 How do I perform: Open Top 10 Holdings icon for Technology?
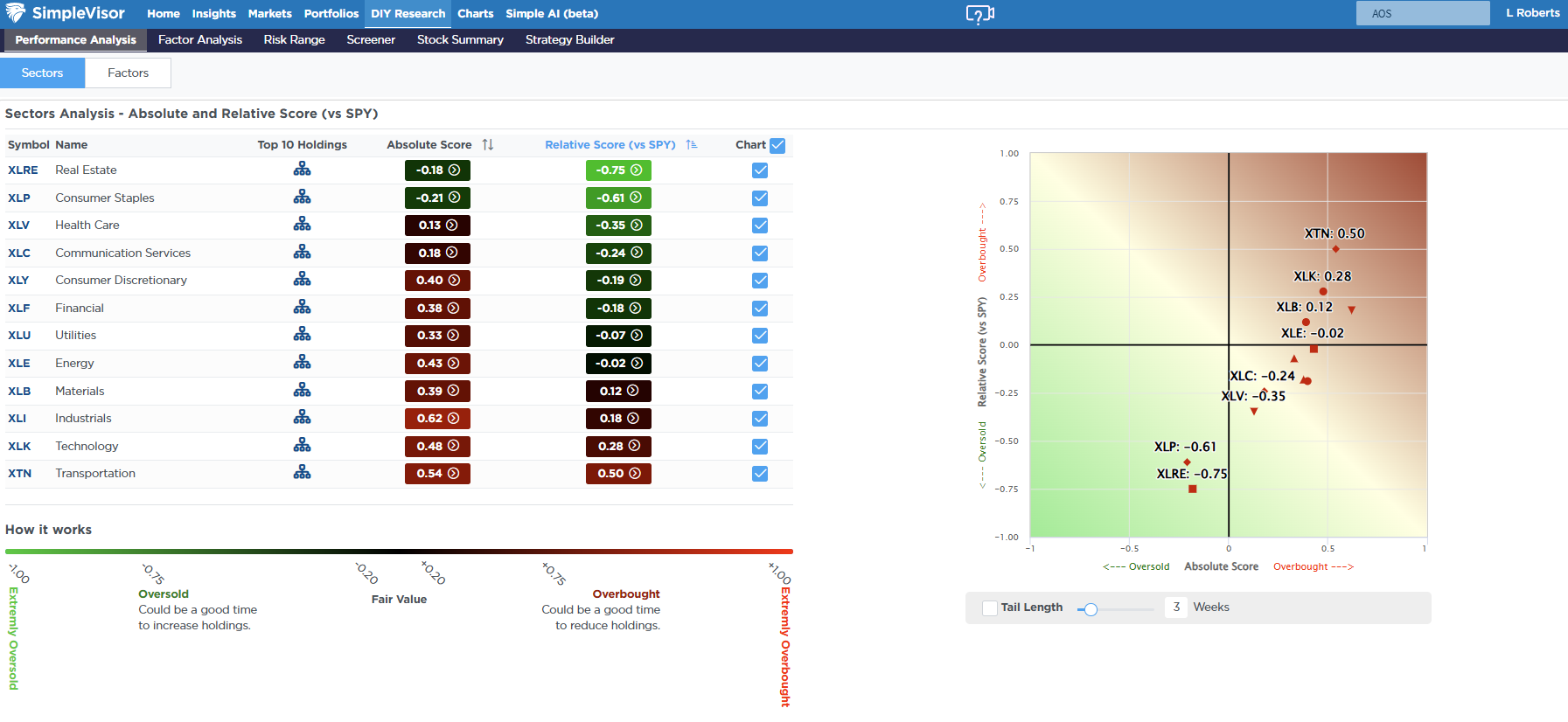coord(302,446)
